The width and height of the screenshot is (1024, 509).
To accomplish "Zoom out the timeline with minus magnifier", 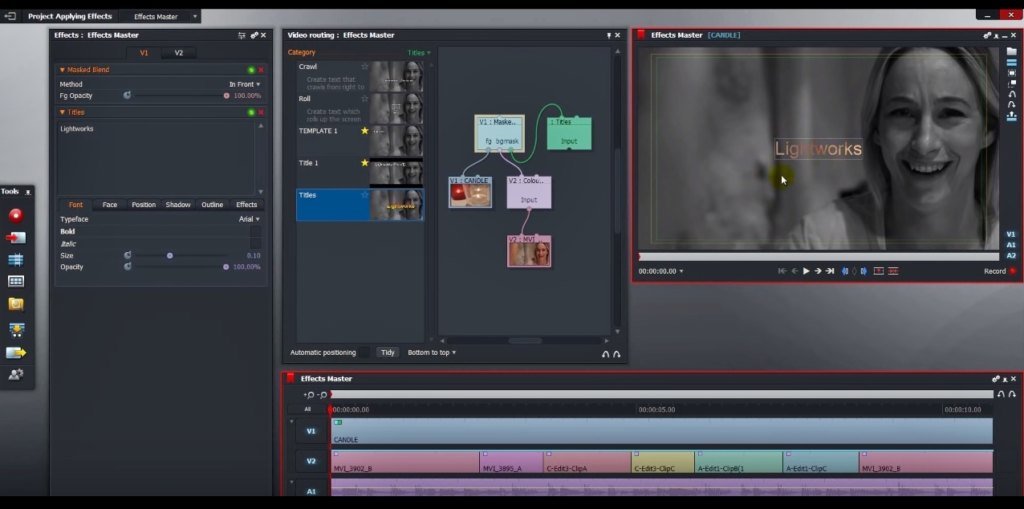I will pyautogui.click(x=323, y=395).
